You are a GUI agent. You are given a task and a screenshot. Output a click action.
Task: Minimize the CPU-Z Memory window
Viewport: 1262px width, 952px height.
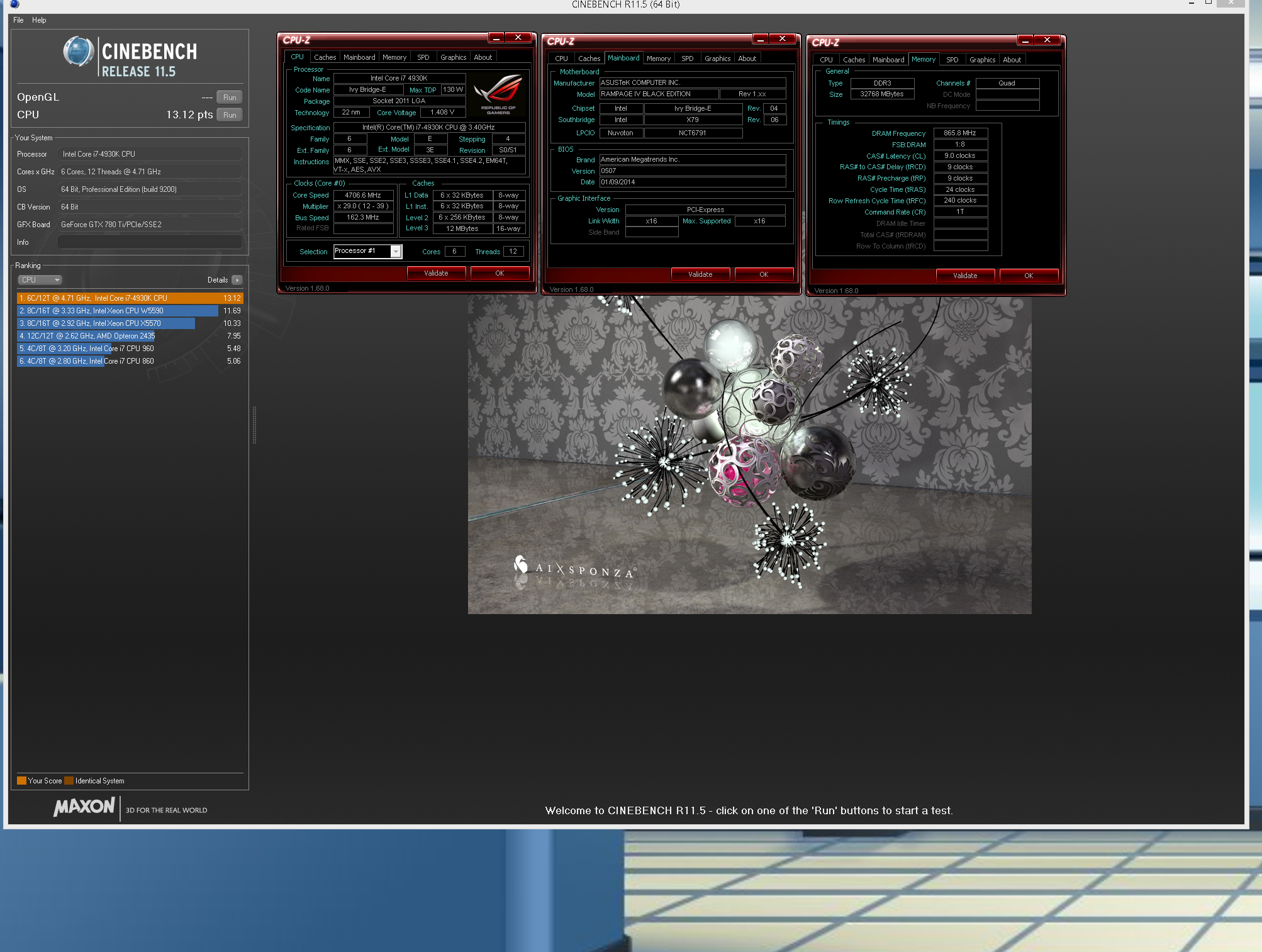[x=1025, y=40]
